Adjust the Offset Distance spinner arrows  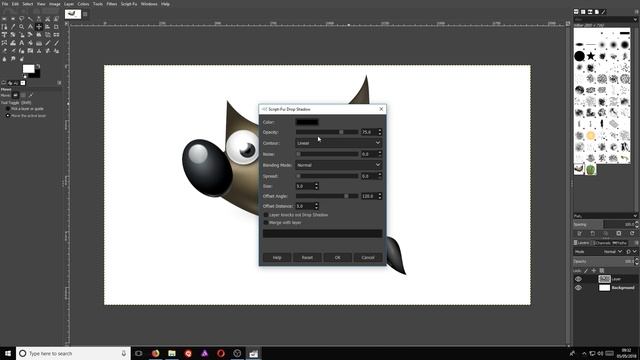tap(316, 206)
